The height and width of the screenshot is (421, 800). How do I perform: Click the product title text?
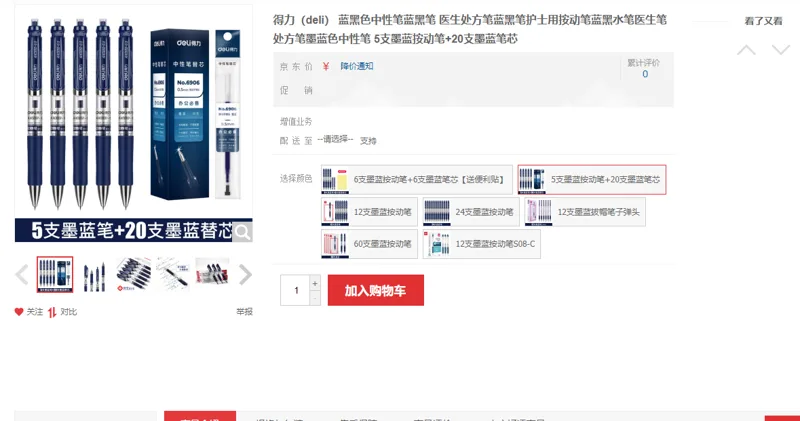tap(470, 29)
